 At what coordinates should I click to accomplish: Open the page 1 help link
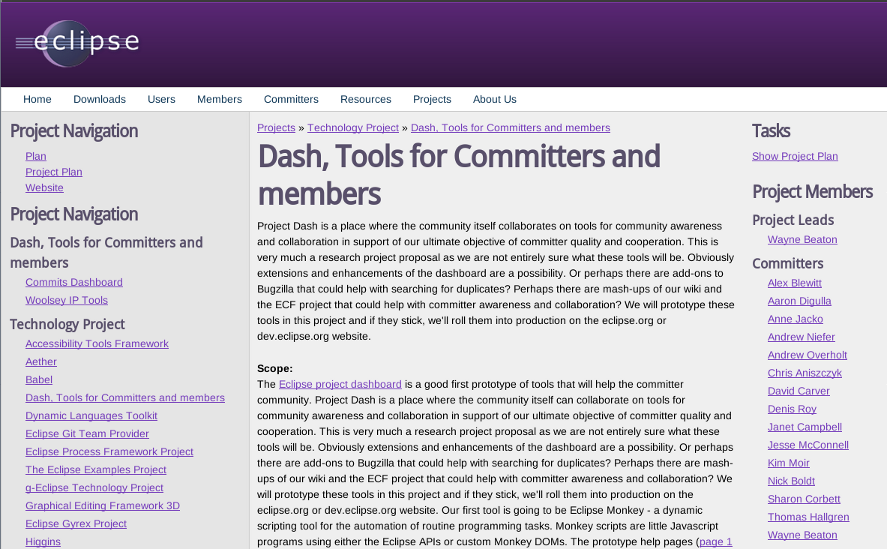click(716, 542)
